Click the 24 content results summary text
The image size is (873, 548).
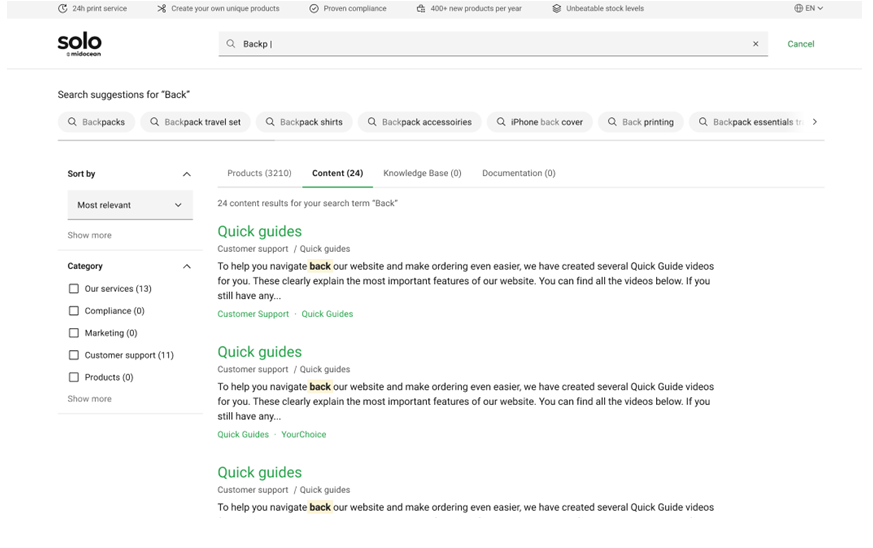307,203
